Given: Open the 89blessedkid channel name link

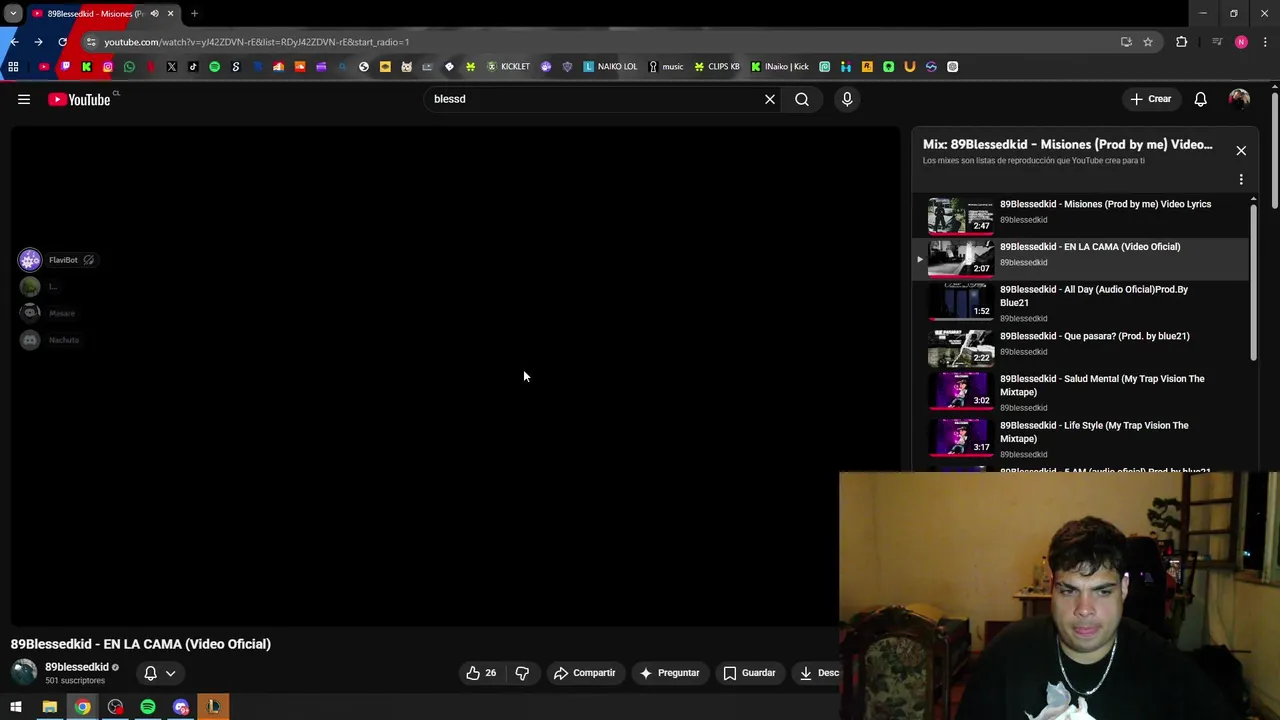Looking at the screenshot, I should point(76,667).
